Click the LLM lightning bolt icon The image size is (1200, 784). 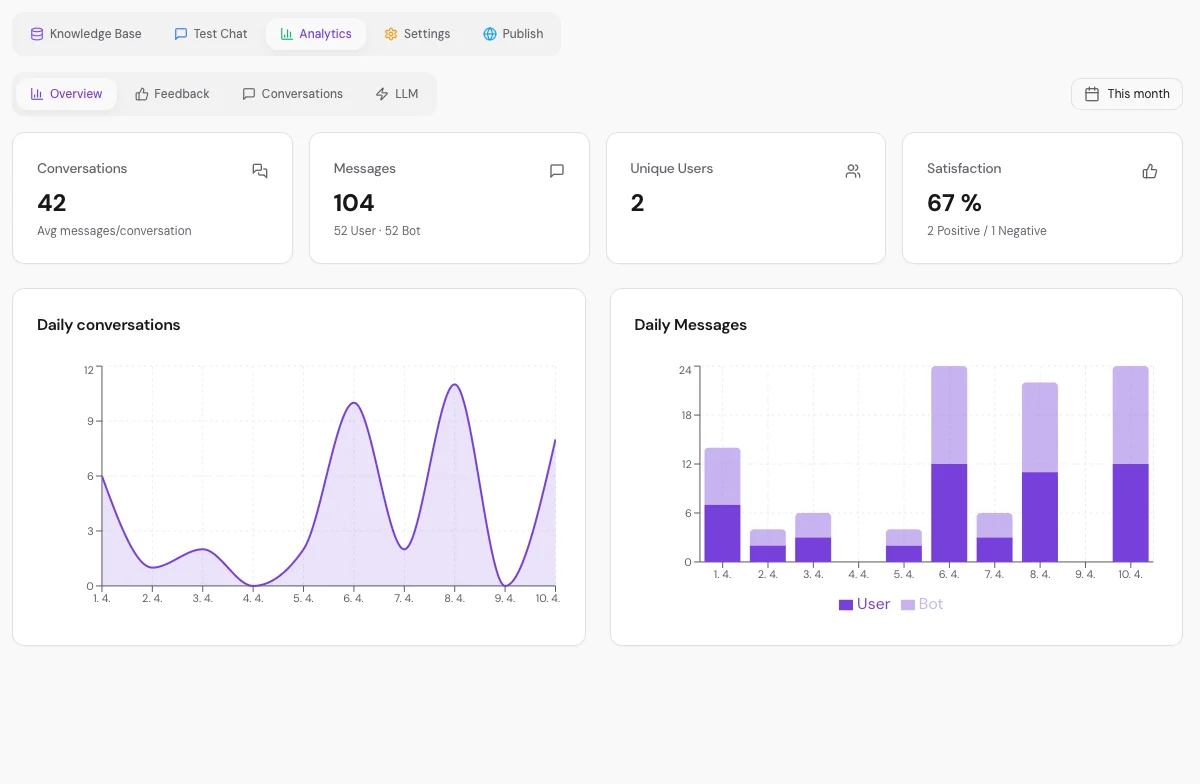click(382, 94)
